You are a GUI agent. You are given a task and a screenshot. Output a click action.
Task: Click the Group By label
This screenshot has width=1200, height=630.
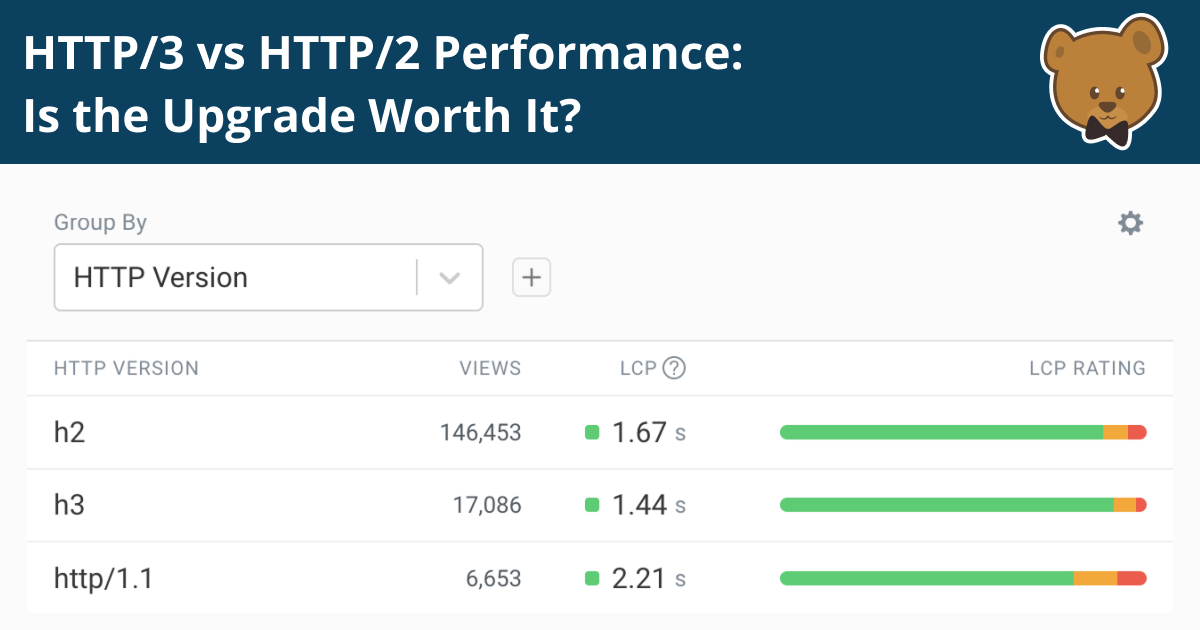coord(100,222)
